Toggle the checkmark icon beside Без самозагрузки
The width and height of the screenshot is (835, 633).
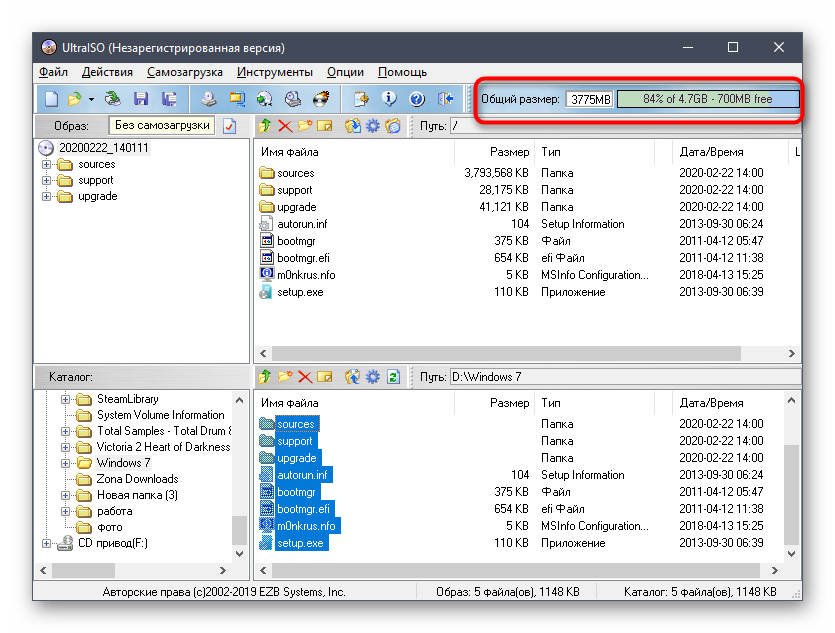click(230, 126)
